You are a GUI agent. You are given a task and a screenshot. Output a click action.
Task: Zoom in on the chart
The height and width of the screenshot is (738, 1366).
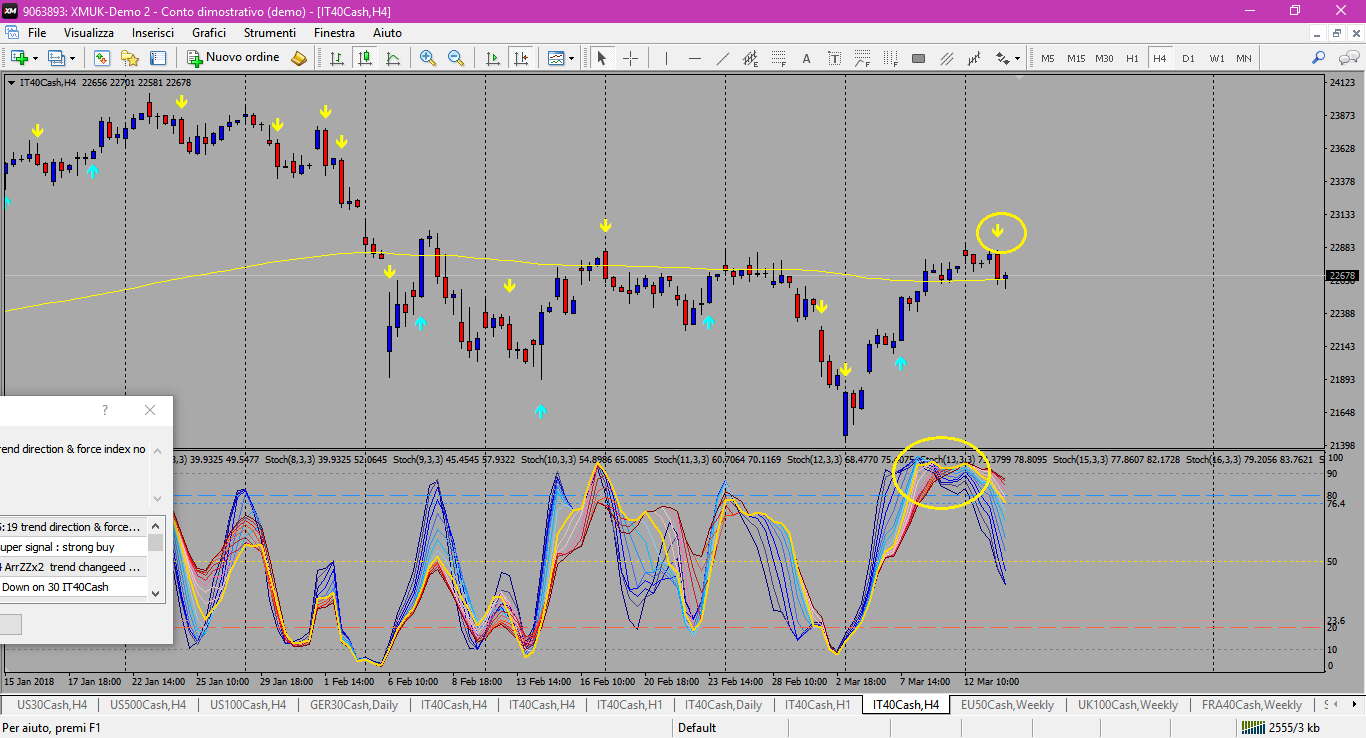pyautogui.click(x=428, y=58)
